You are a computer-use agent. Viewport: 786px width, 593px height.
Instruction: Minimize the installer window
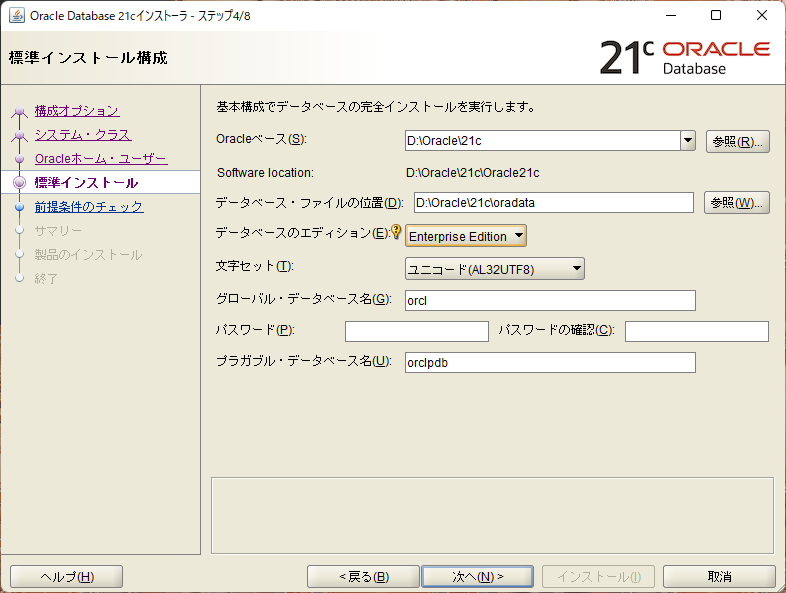coord(671,15)
